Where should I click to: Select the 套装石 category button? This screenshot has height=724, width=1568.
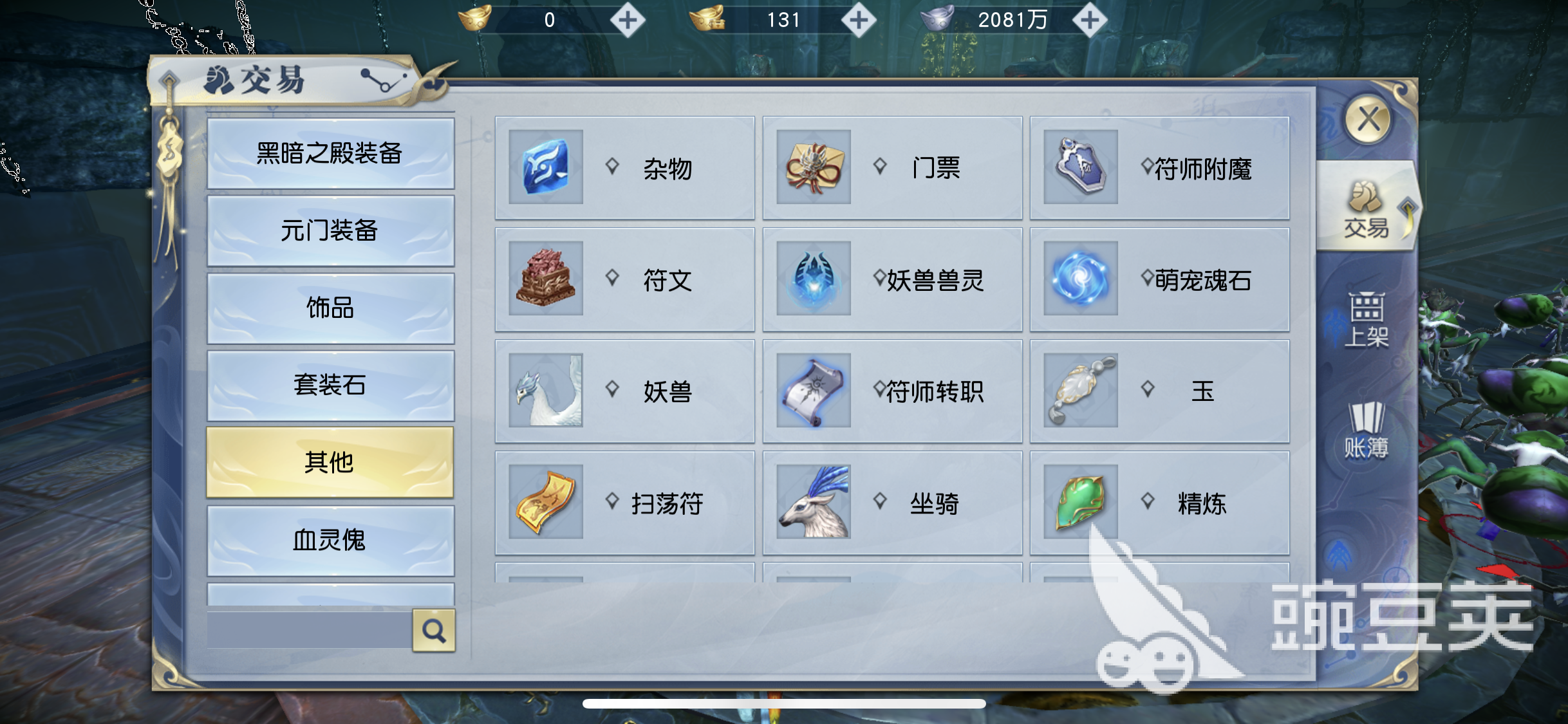pos(330,385)
